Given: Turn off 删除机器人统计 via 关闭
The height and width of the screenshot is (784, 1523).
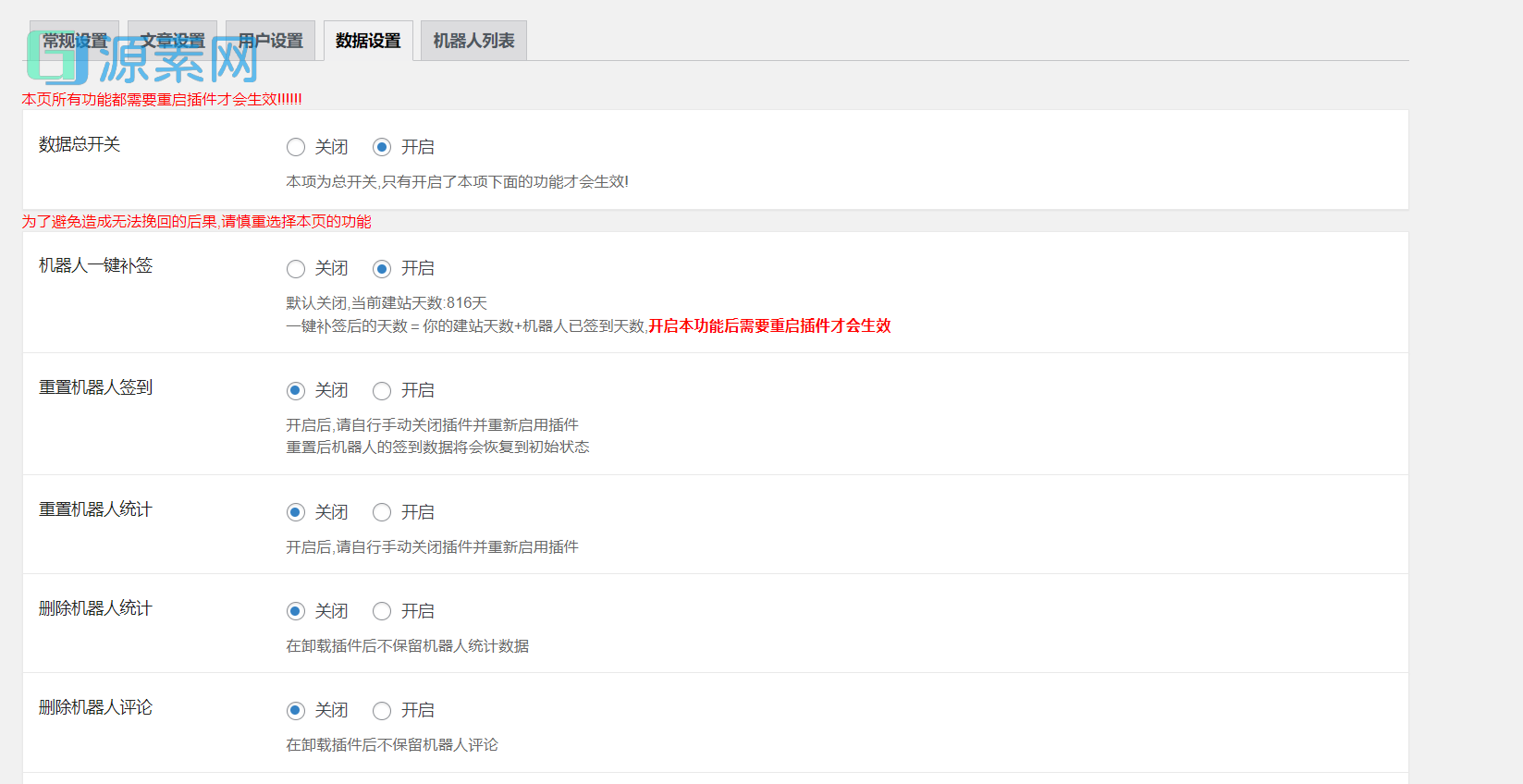Looking at the screenshot, I should 296,611.
